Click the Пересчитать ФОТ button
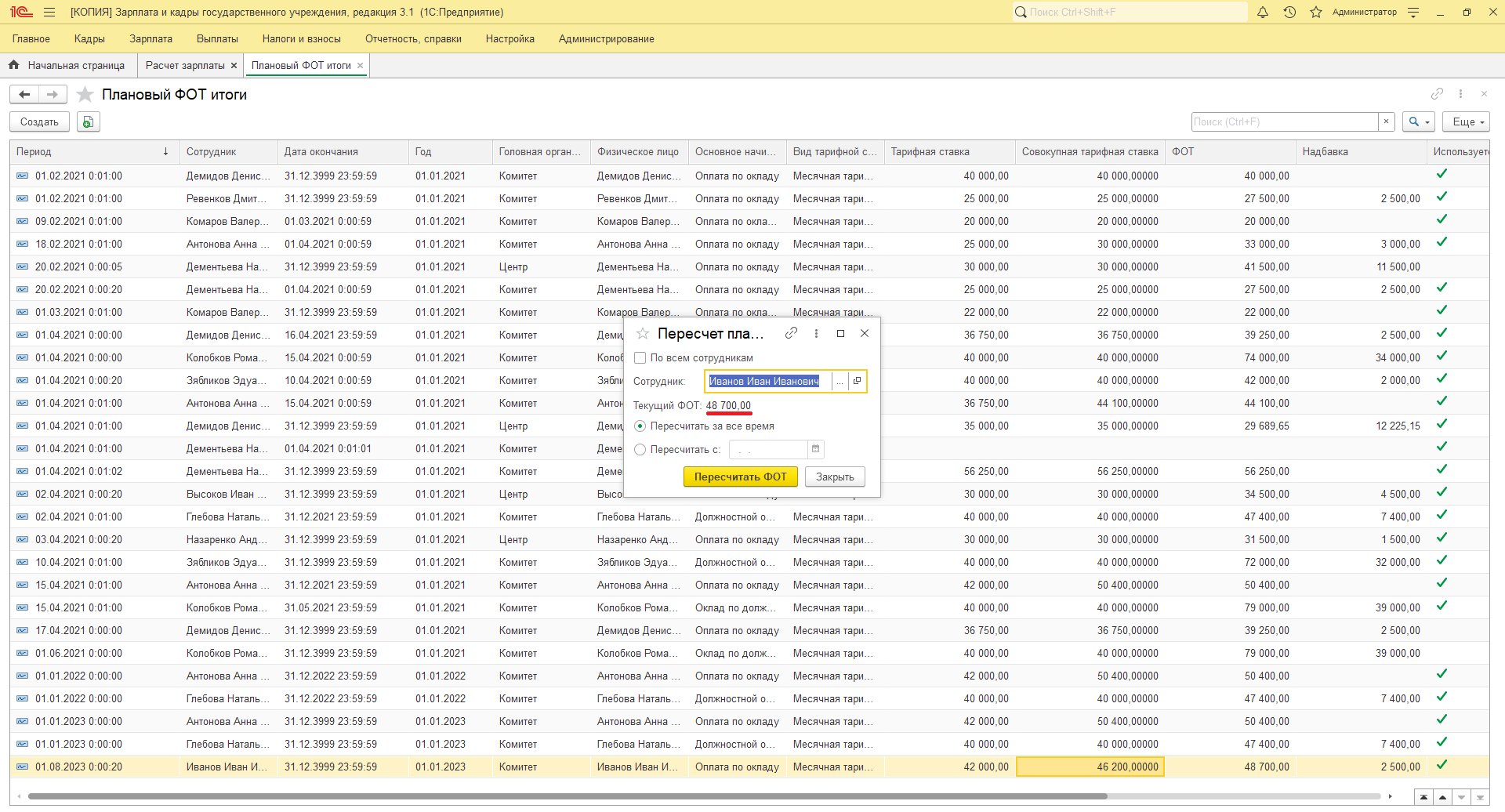 click(741, 477)
